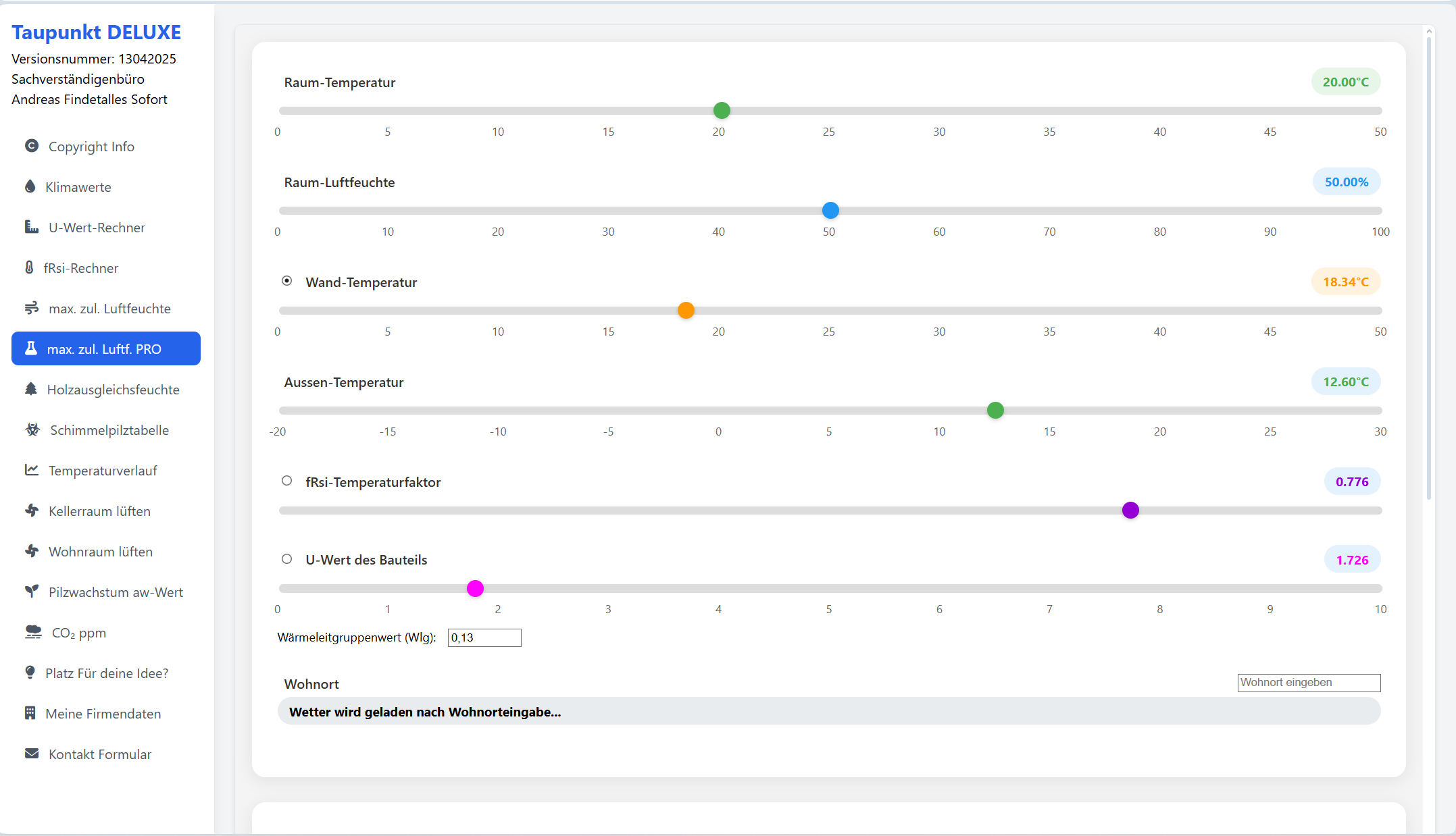Click the copyright icon beside Copyright Info

[32, 146]
